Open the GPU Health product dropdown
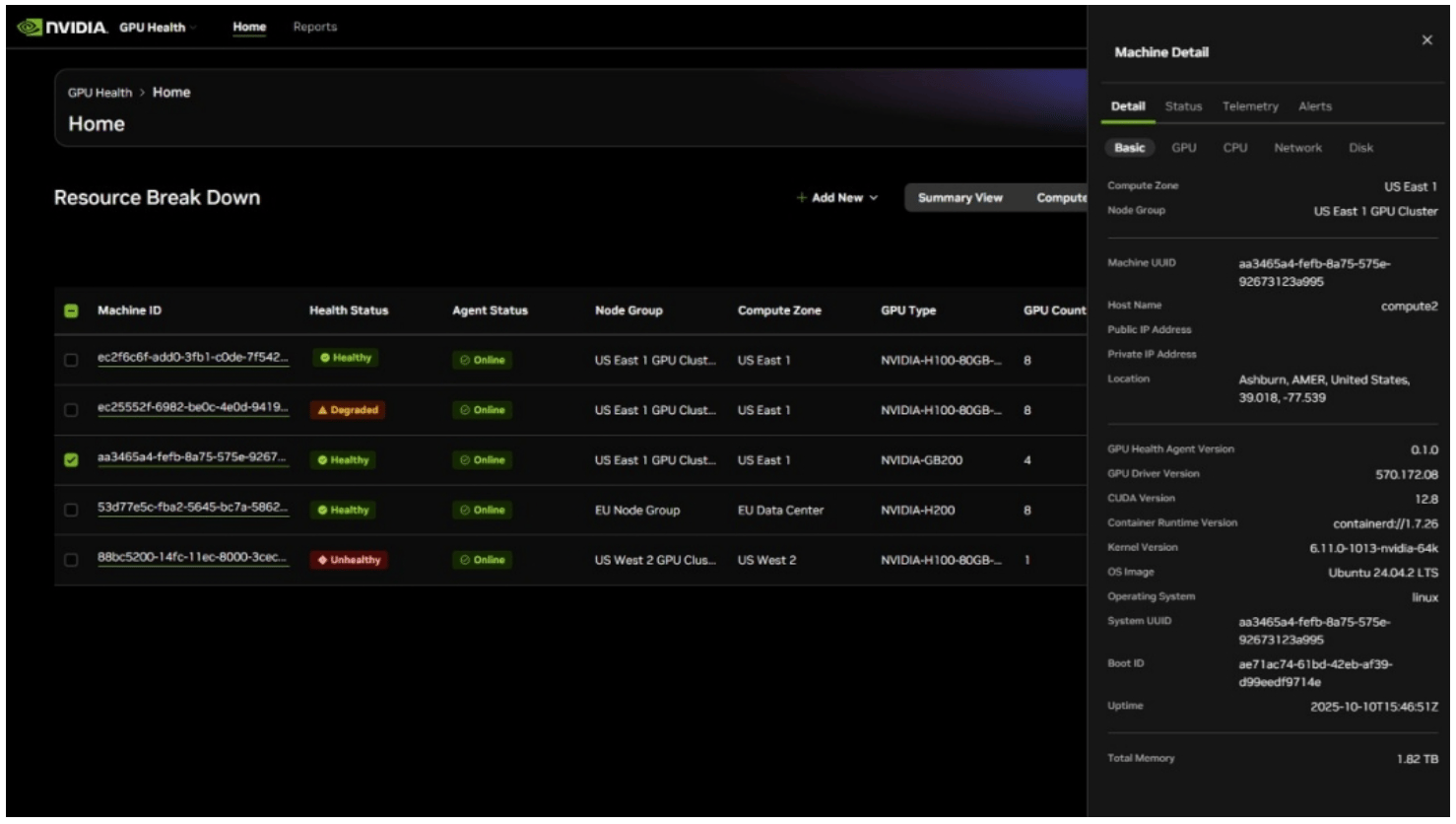 [x=158, y=28]
